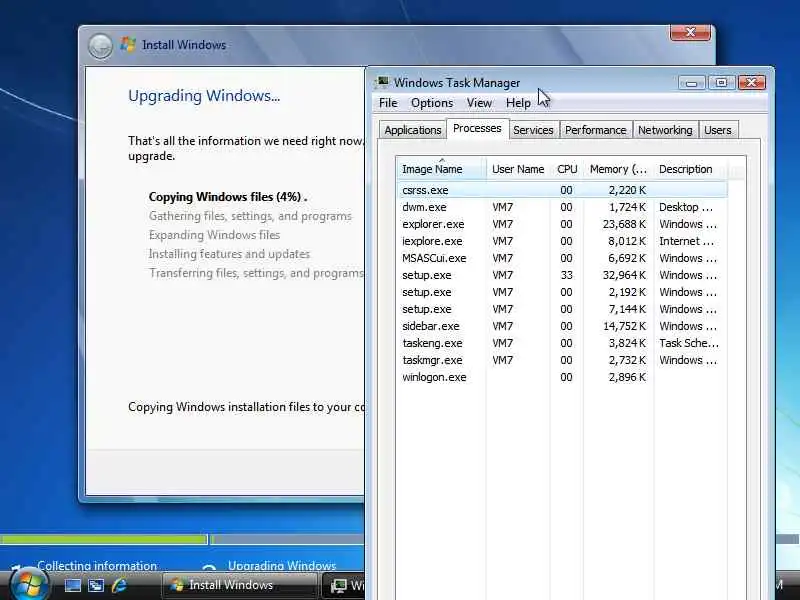Click the Start orb on the taskbar

(30, 584)
